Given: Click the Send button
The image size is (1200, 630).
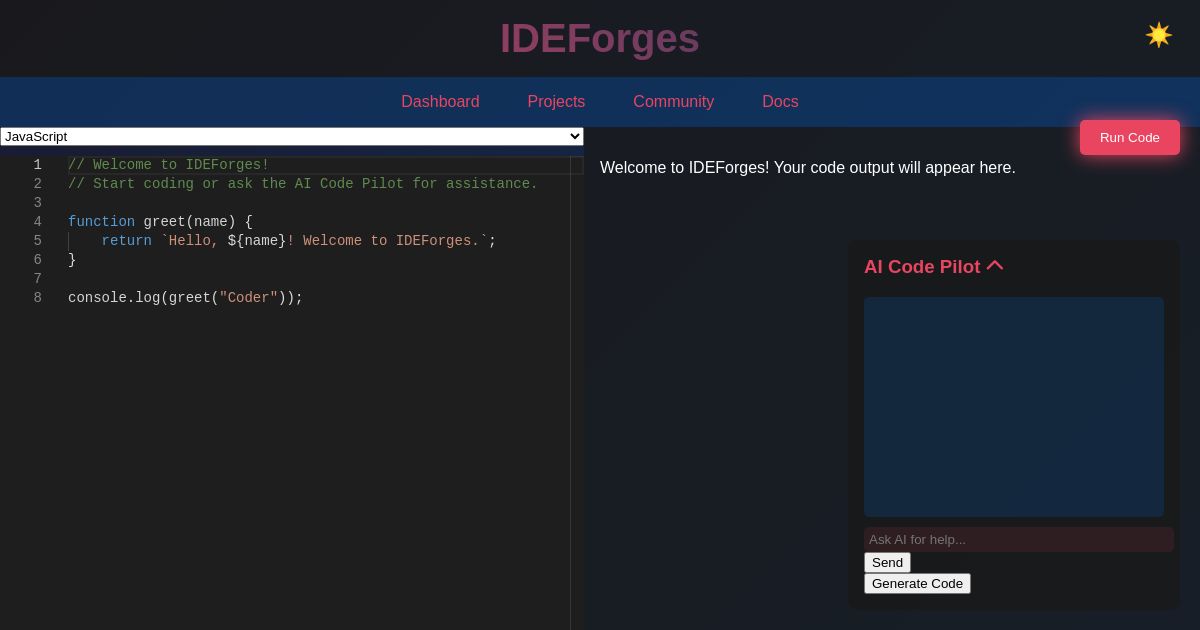Looking at the screenshot, I should 887,562.
